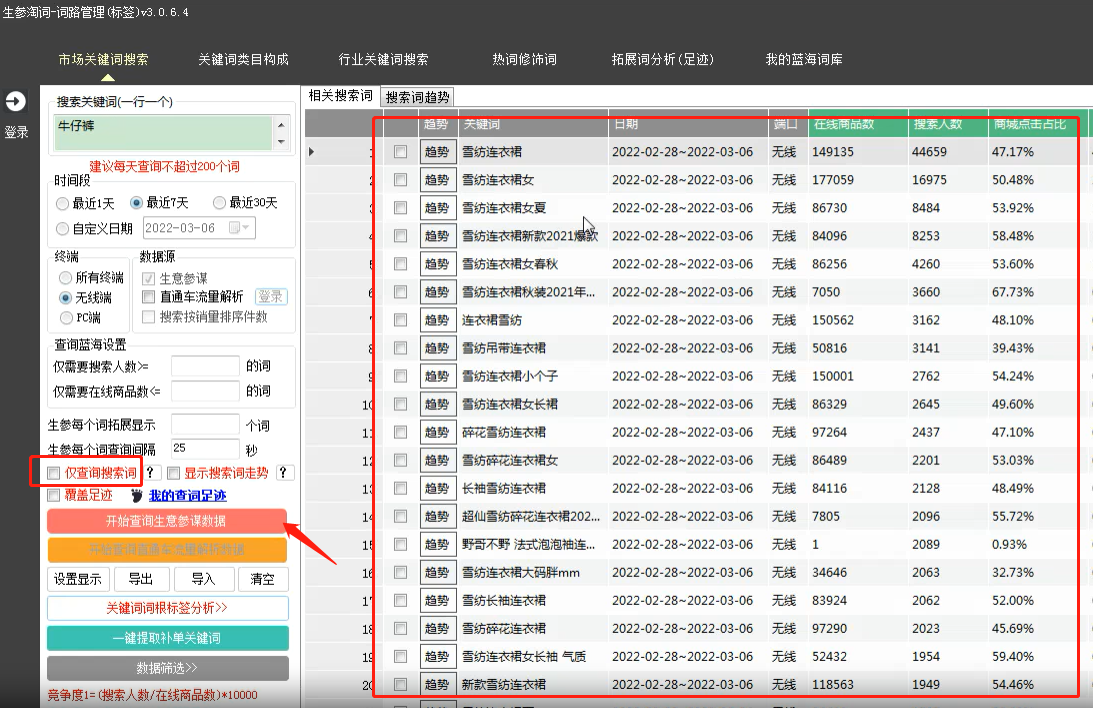Click the keyword box scroll-down arrow

[281, 142]
